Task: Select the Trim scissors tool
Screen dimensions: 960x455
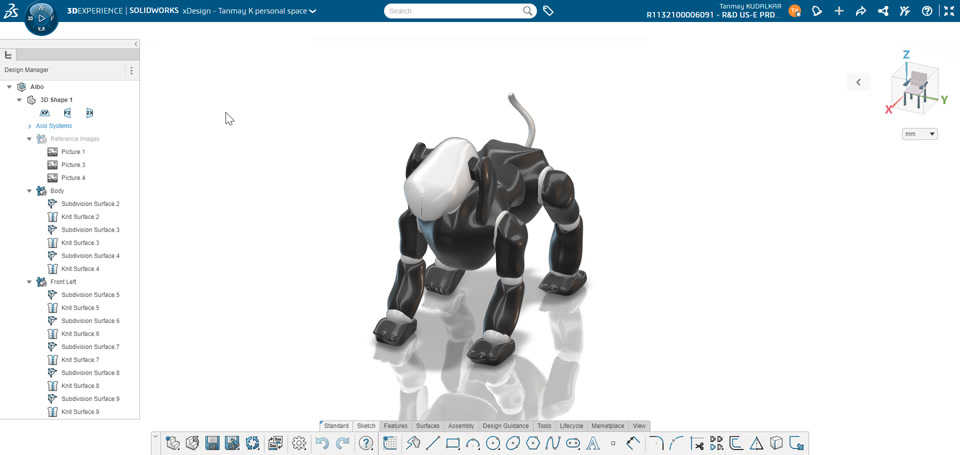Action: pos(697,443)
